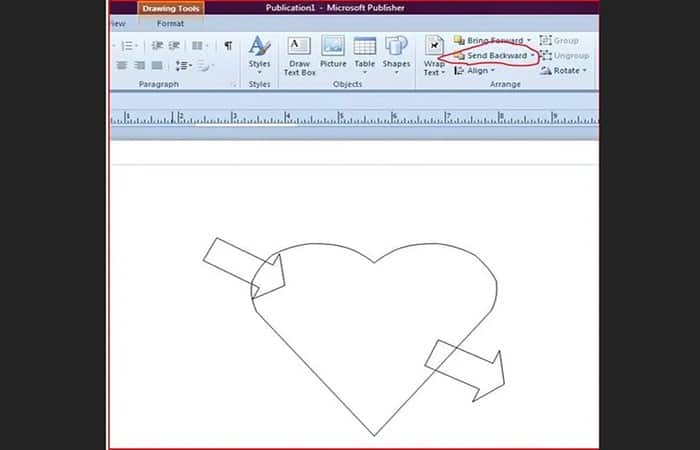Open the Table dropdown

365,72
